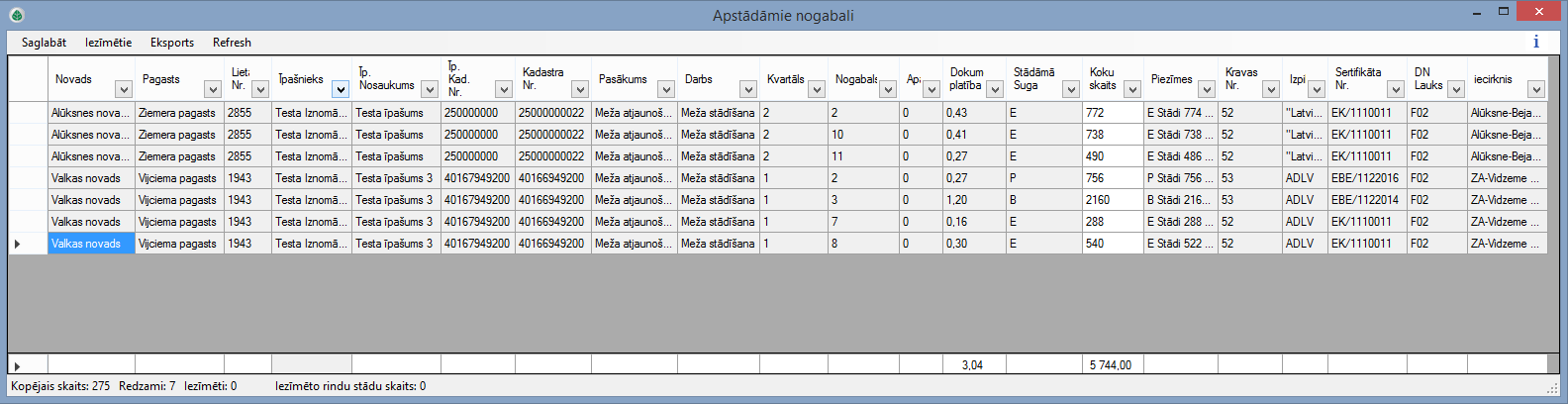Select koku skaits cell 2160
Screen dimensions: 1568x404
[1113, 200]
